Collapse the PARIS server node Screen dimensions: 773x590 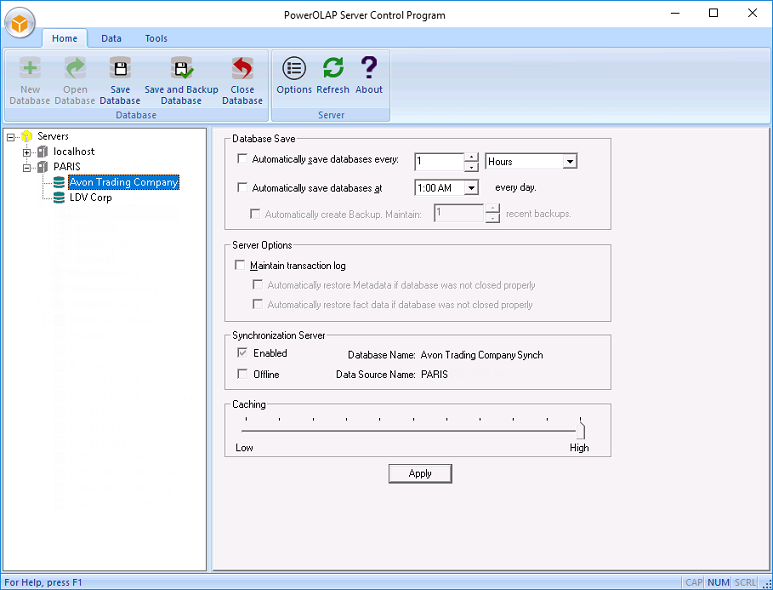tap(27, 168)
